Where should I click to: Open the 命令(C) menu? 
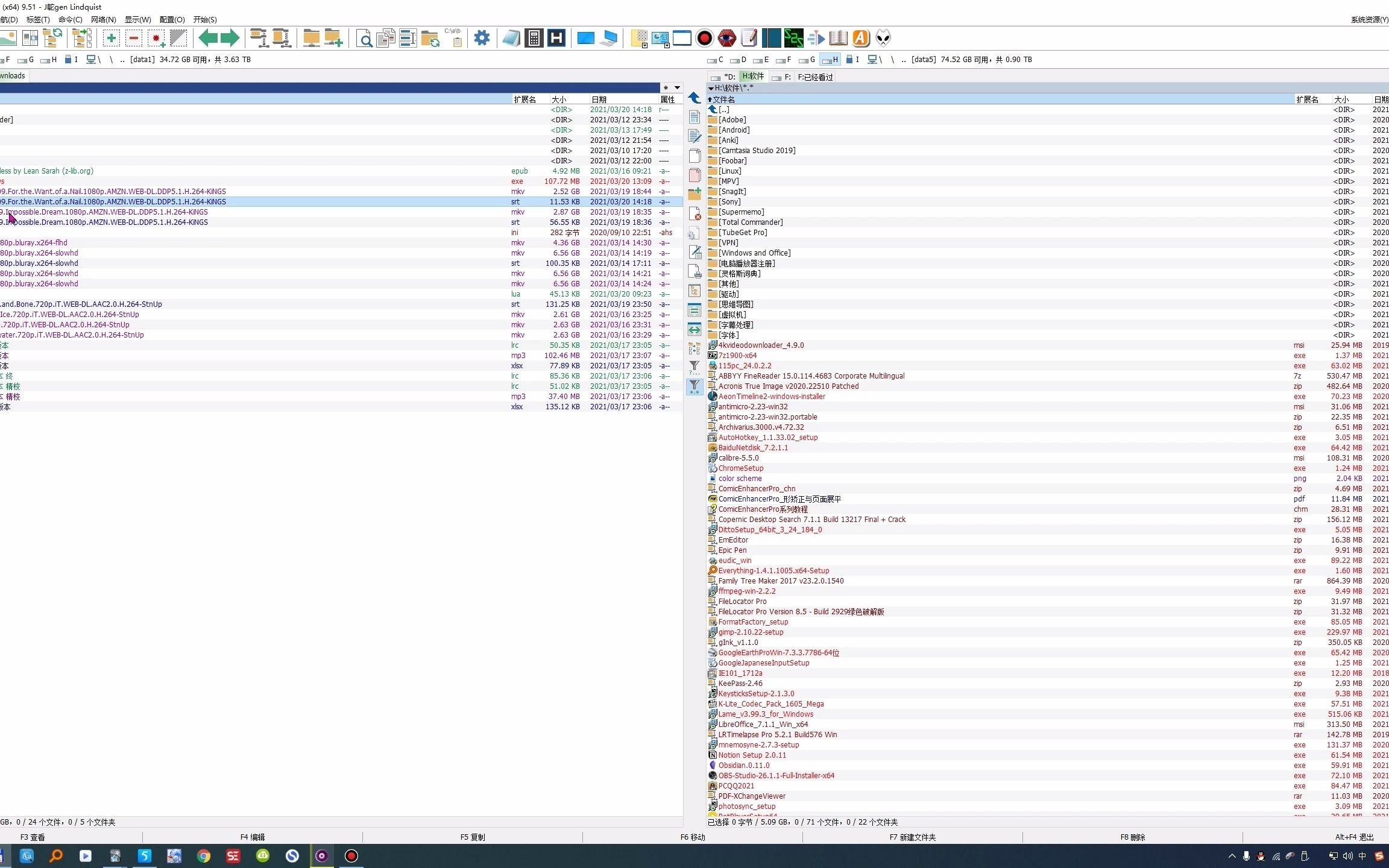[x=70, y=20]
